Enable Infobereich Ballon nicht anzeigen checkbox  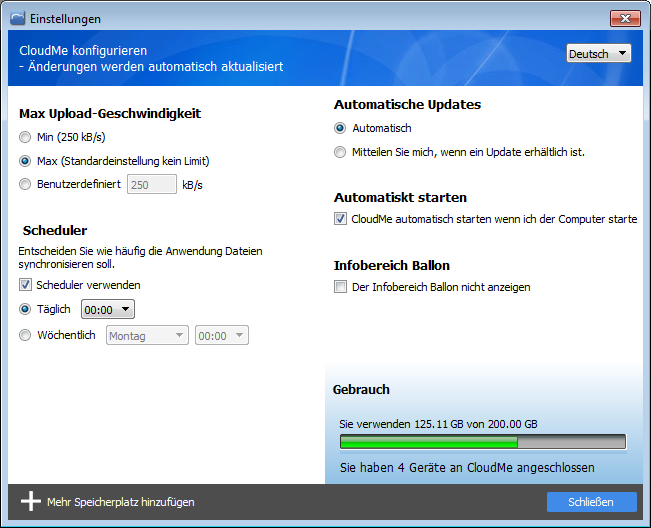[x=341, y=287]
